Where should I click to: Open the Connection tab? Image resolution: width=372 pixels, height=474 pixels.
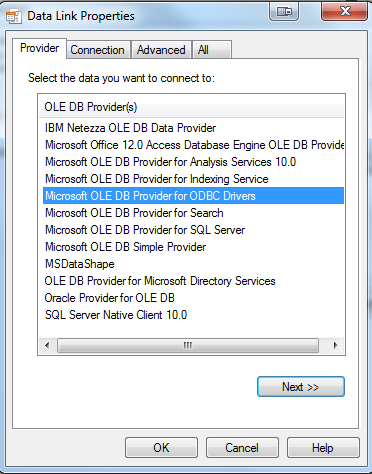[x=97, y=50]
